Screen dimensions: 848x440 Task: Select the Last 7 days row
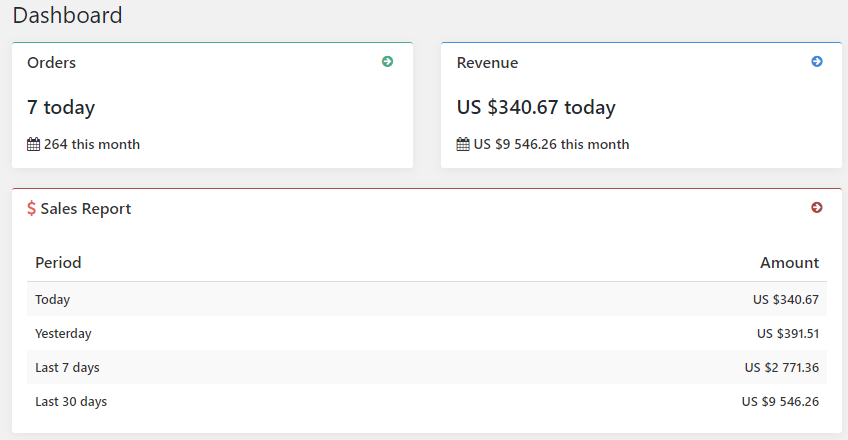coord(427,368)
